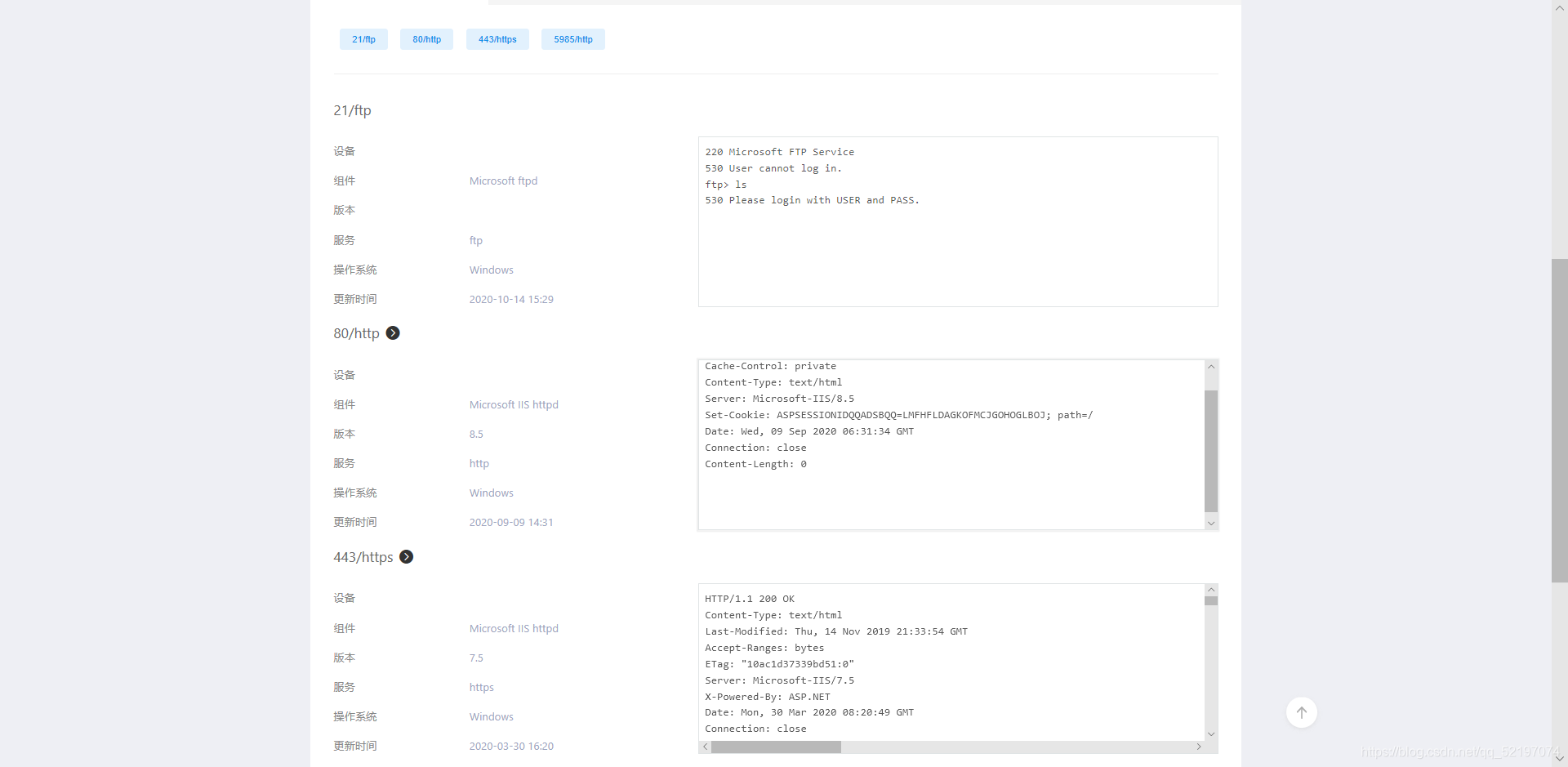Click Windows OS link under 443/https
1568x767 pixels.
click(492, 717)
